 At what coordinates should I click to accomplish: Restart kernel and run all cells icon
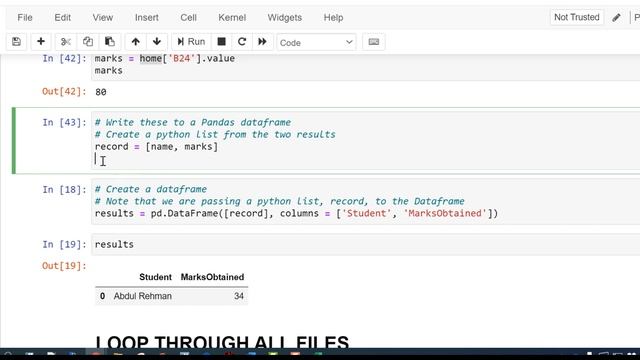(262, 42)
